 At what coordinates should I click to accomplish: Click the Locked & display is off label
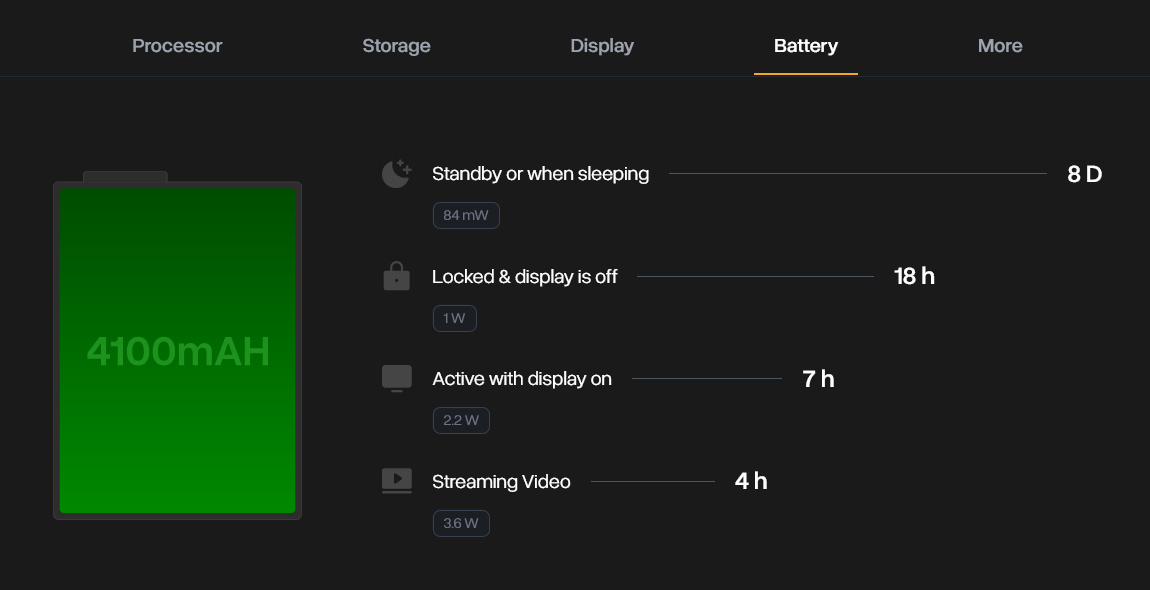[525, 277]
